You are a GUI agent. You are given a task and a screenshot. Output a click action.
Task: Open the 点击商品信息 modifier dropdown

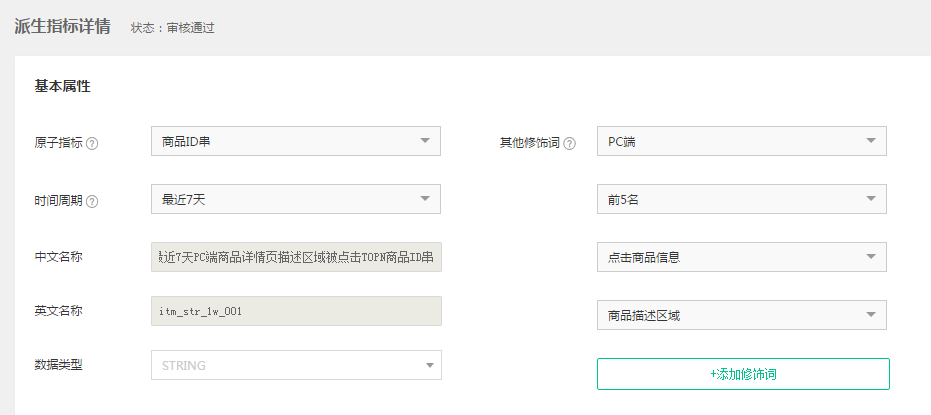click(x=741, y=257)
